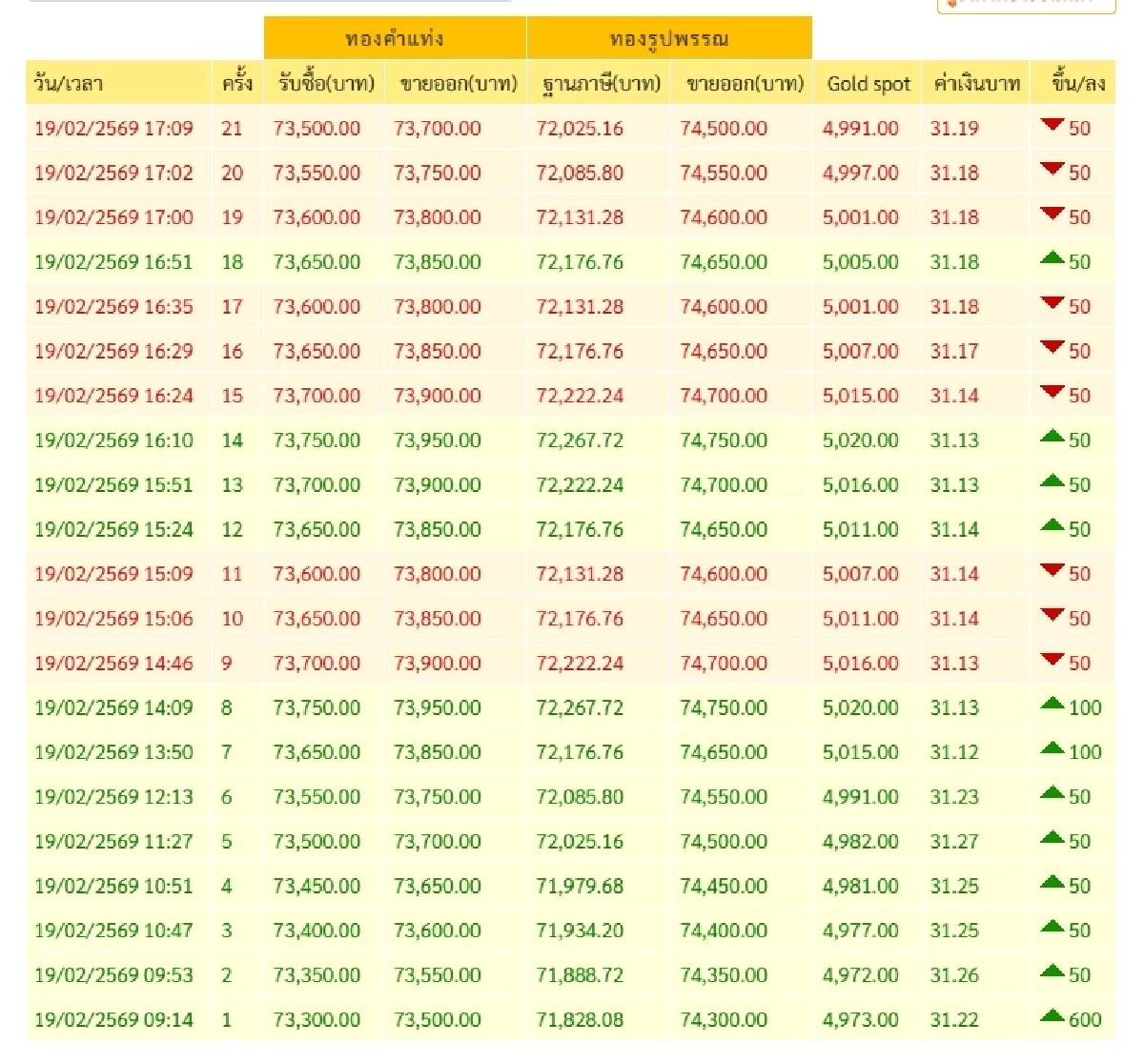Click the green up arrow in the 16:51 row
Image resolution: width=1144 pixels, height=1064 pixels.
pyautogui.click(x=1052, y=257)
